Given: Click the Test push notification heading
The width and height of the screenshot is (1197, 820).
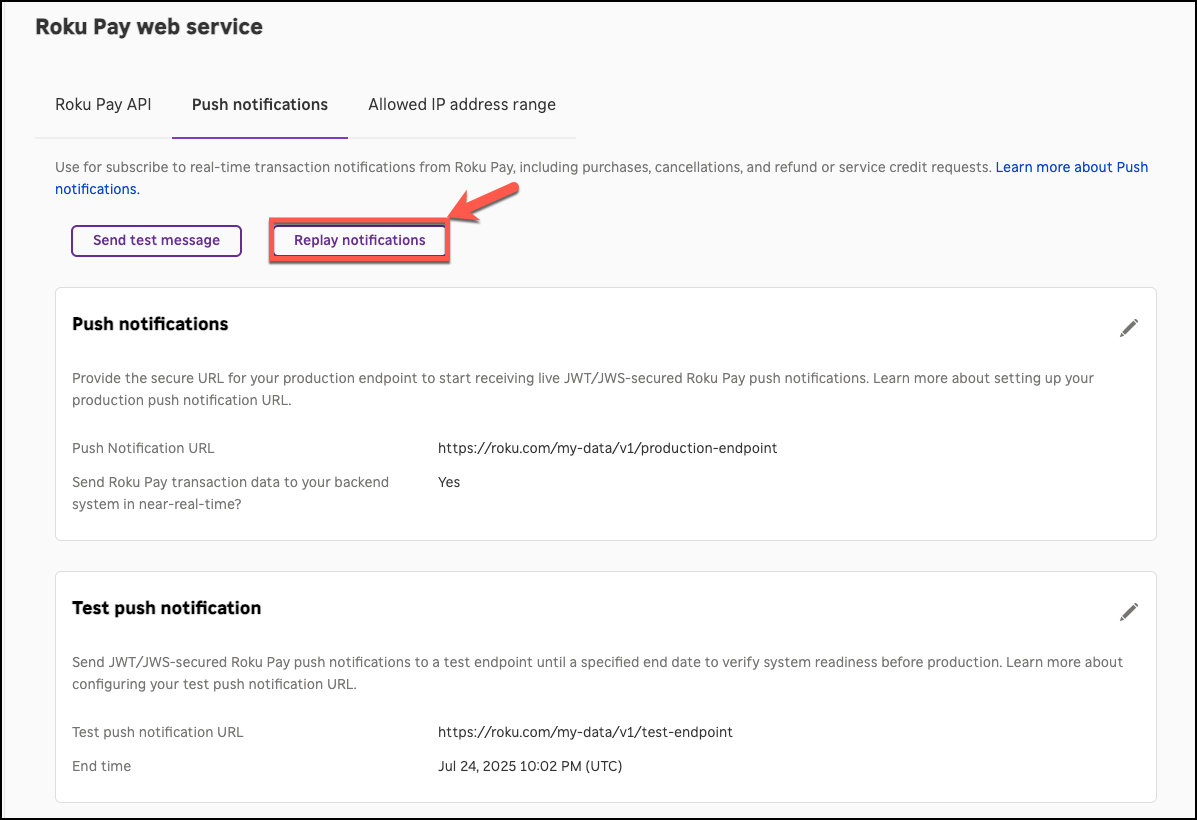Looking at the screenshot, I should [x=166, y=607].
